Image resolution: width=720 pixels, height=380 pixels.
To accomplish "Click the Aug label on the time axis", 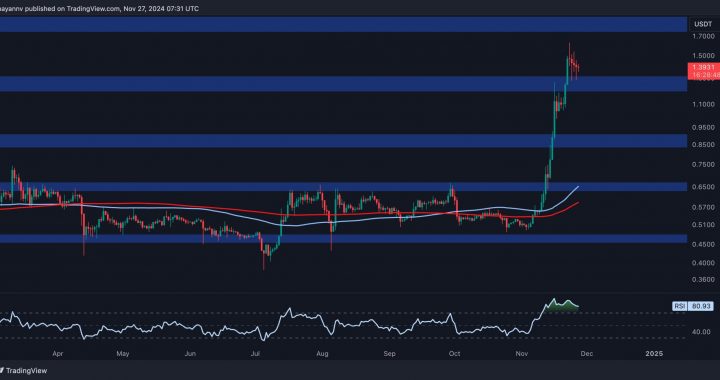I will (x=323, y=354).
